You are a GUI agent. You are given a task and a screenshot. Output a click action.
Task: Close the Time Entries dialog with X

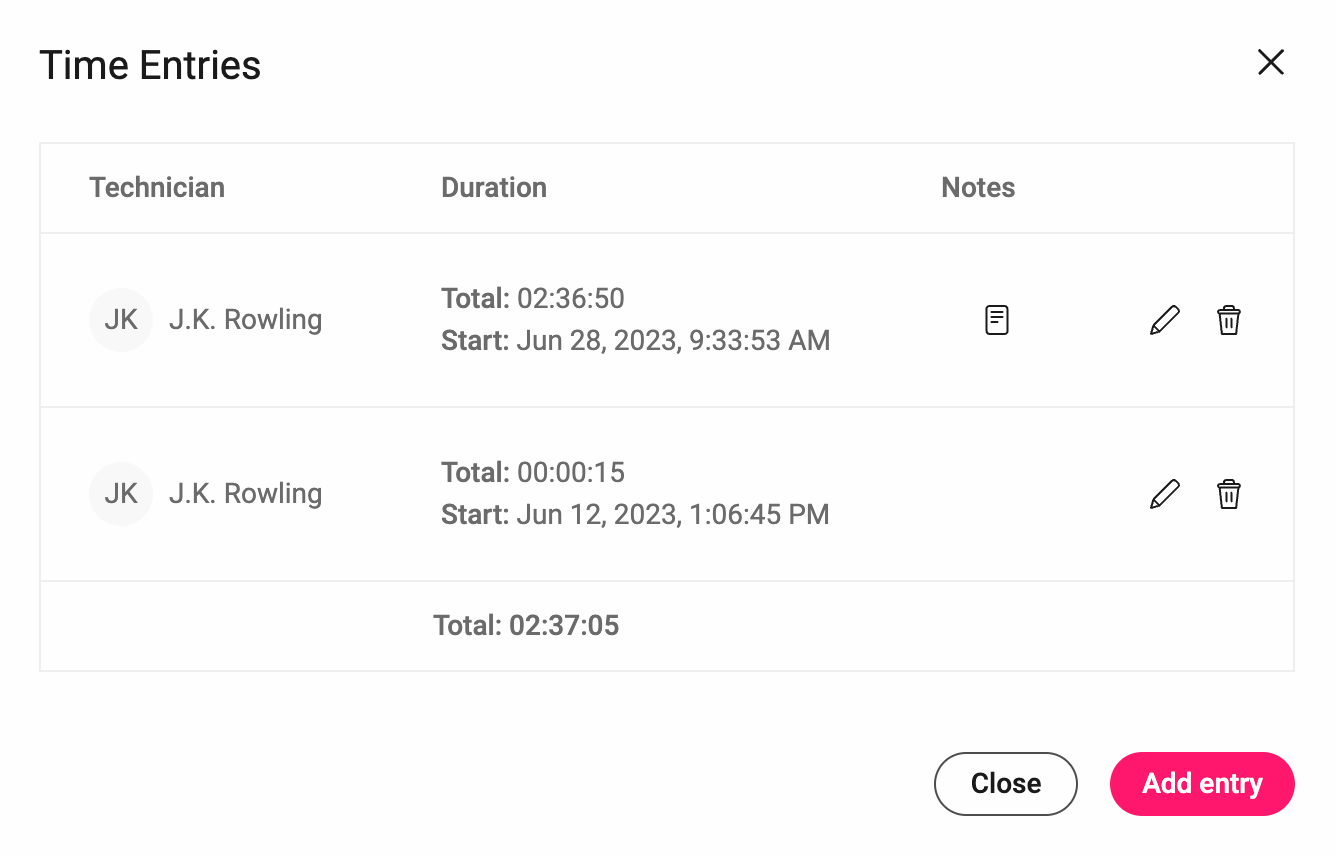pyautogui.click(x=1271, y=63)
